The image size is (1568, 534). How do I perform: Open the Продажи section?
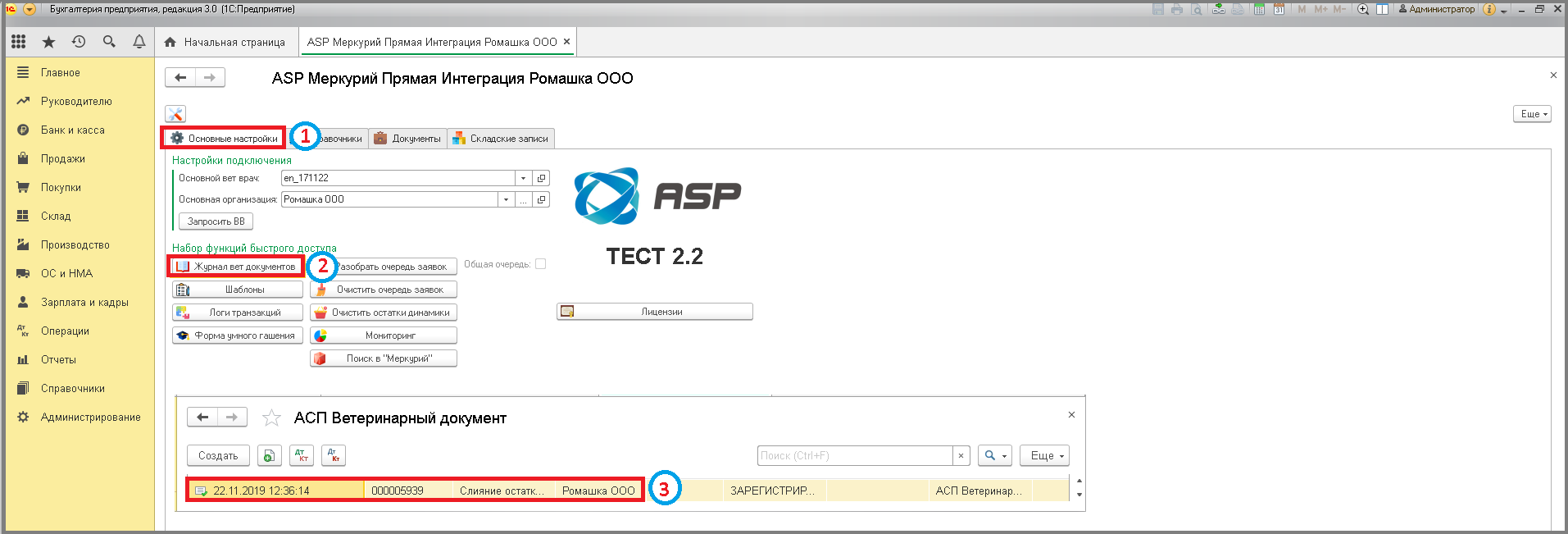tap(63, 159)
